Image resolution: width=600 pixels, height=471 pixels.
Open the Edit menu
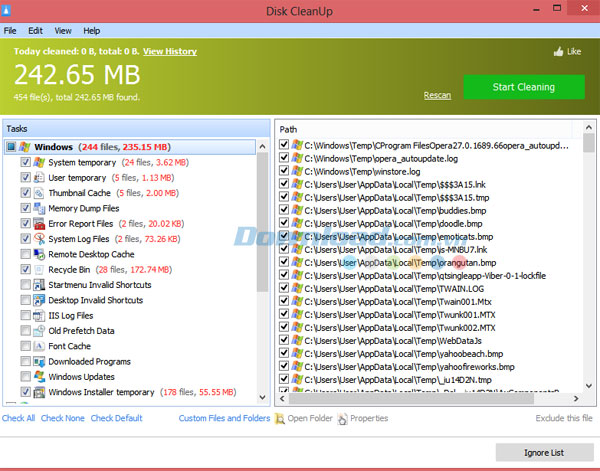pos(35,31)
